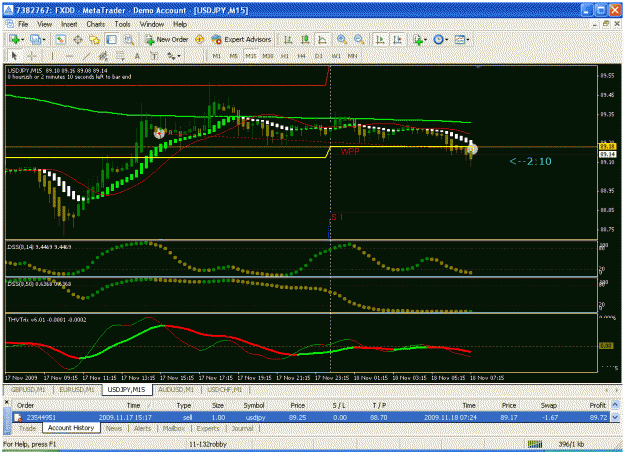The height and width of the screenshot is (452, 625).
Task: Select the Fibonacci Retracement tool
Action: [120, 56]
